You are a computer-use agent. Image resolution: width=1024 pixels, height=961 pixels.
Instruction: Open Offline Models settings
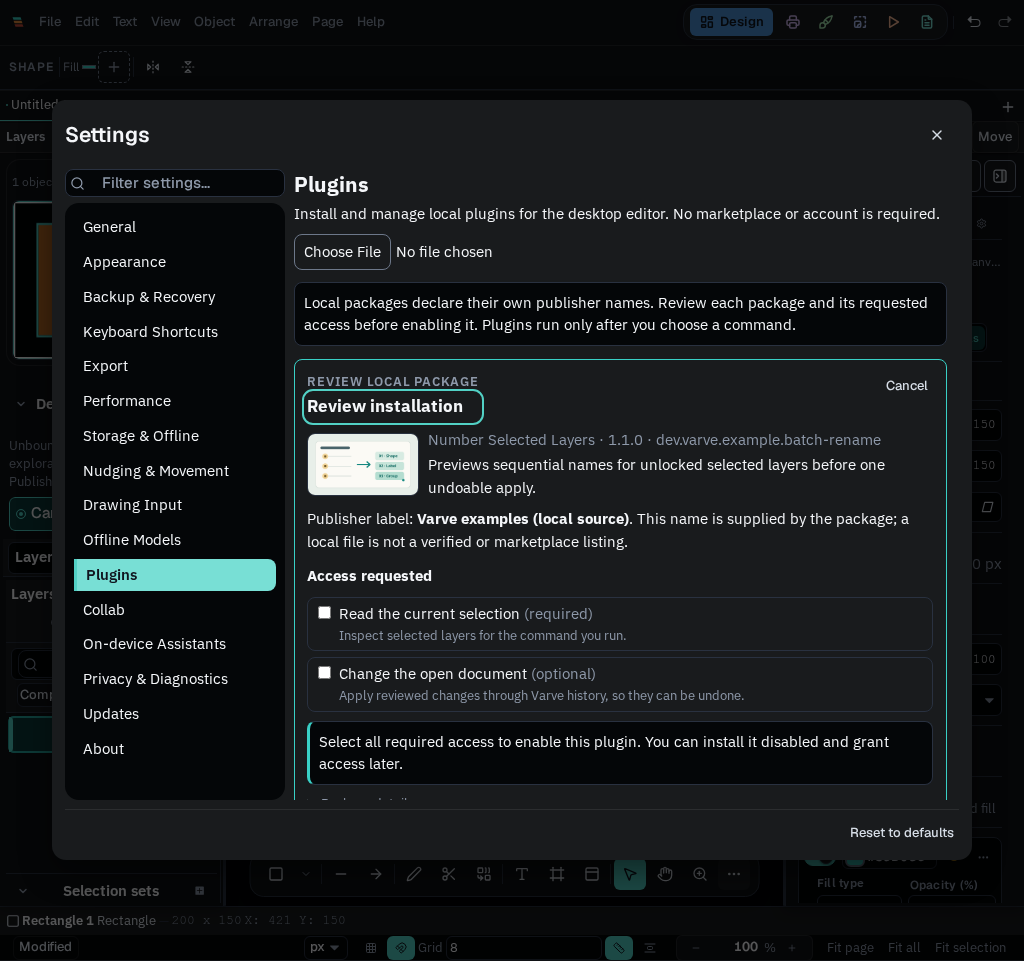[174, 540]
